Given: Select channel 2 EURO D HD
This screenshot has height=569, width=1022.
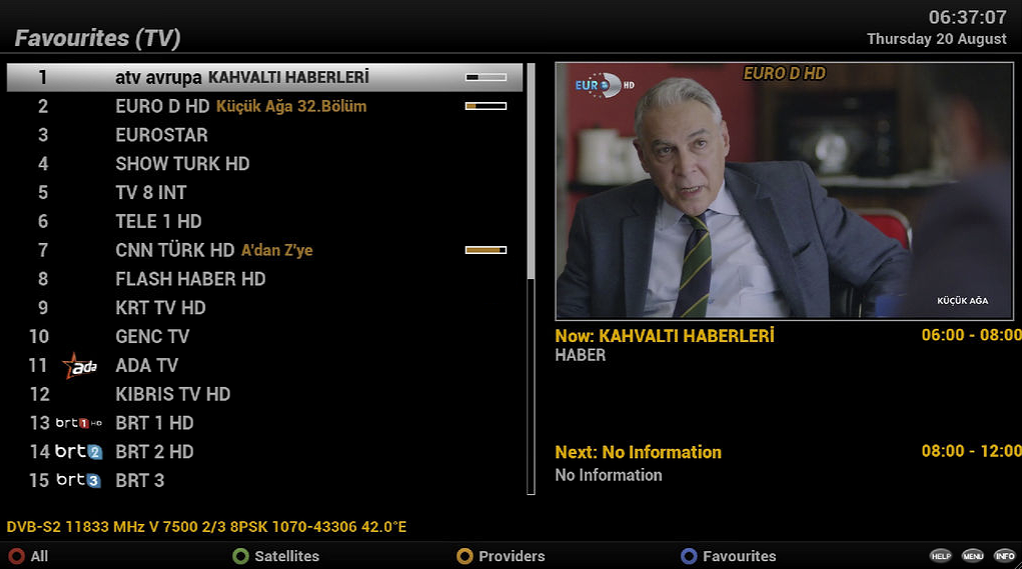Looking at the screenshot, I should (265, 106).
